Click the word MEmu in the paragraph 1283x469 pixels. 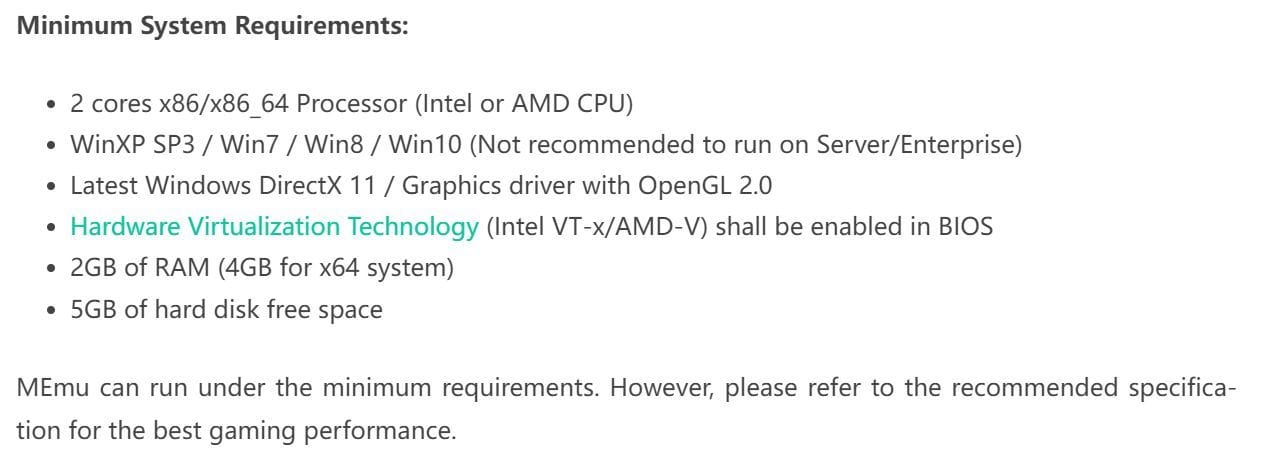pyautogui.click(x=51, y=388)
